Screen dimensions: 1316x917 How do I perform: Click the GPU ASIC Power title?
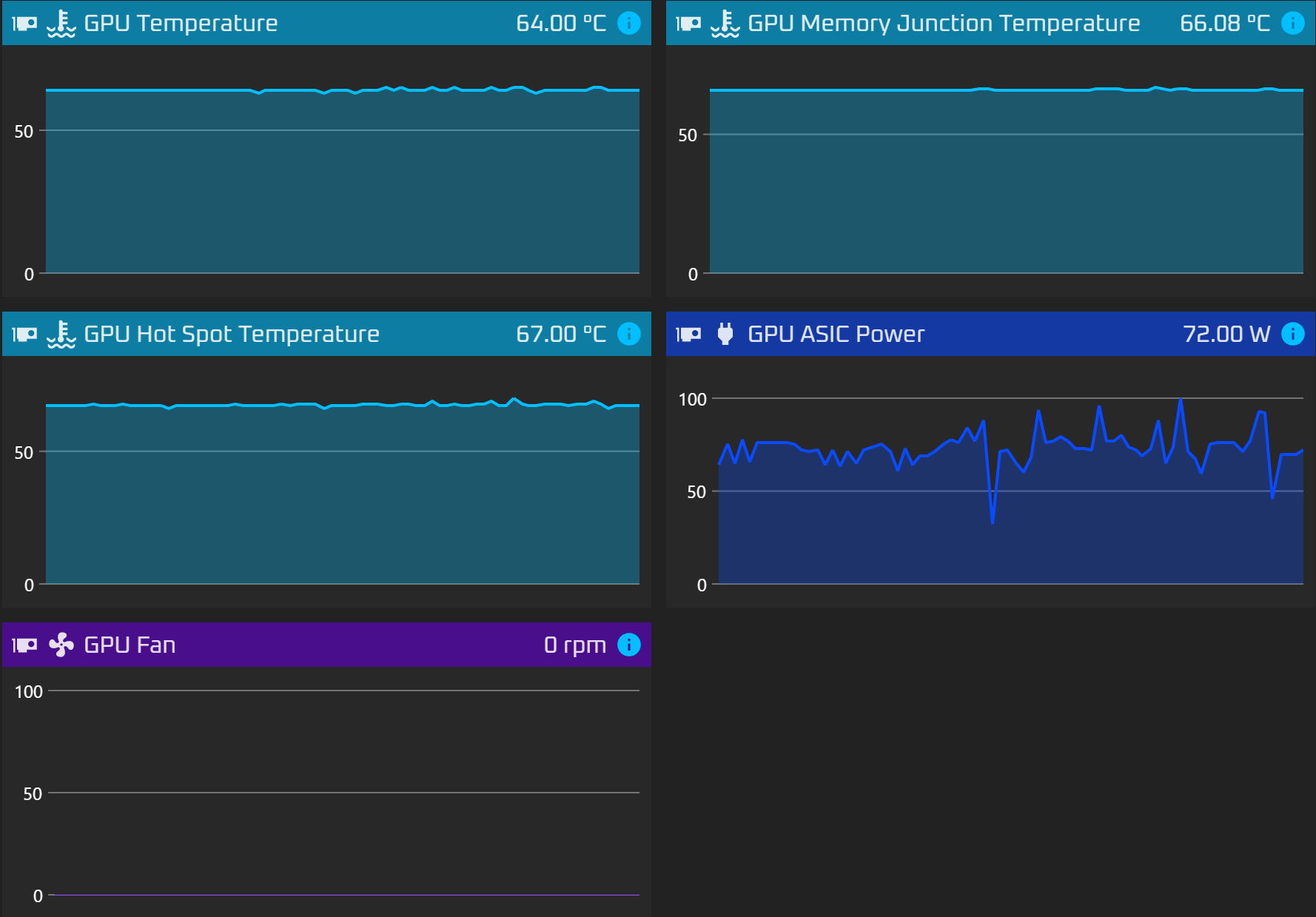836,334
